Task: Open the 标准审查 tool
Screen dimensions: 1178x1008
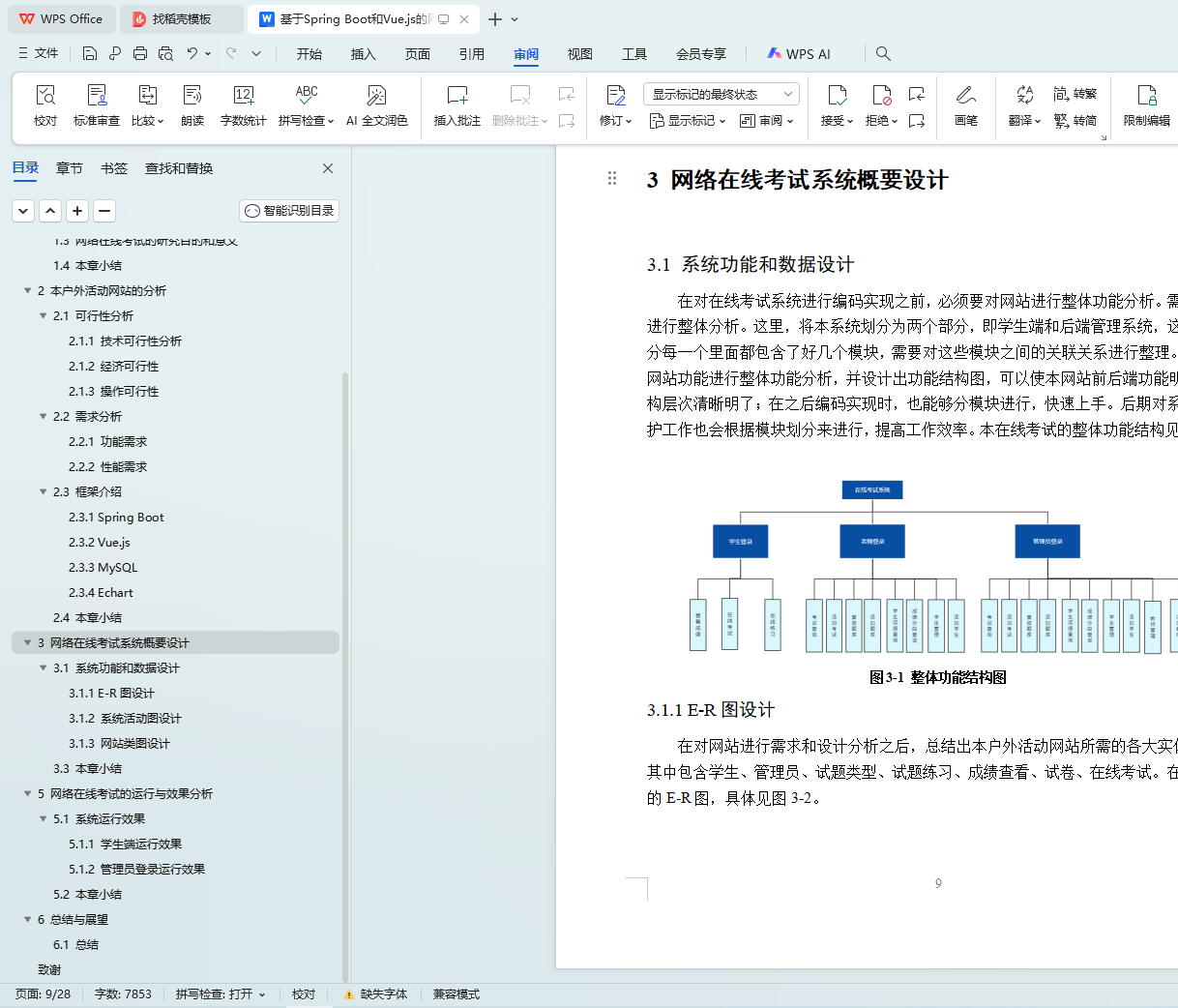Action: [x=97, y=104]
